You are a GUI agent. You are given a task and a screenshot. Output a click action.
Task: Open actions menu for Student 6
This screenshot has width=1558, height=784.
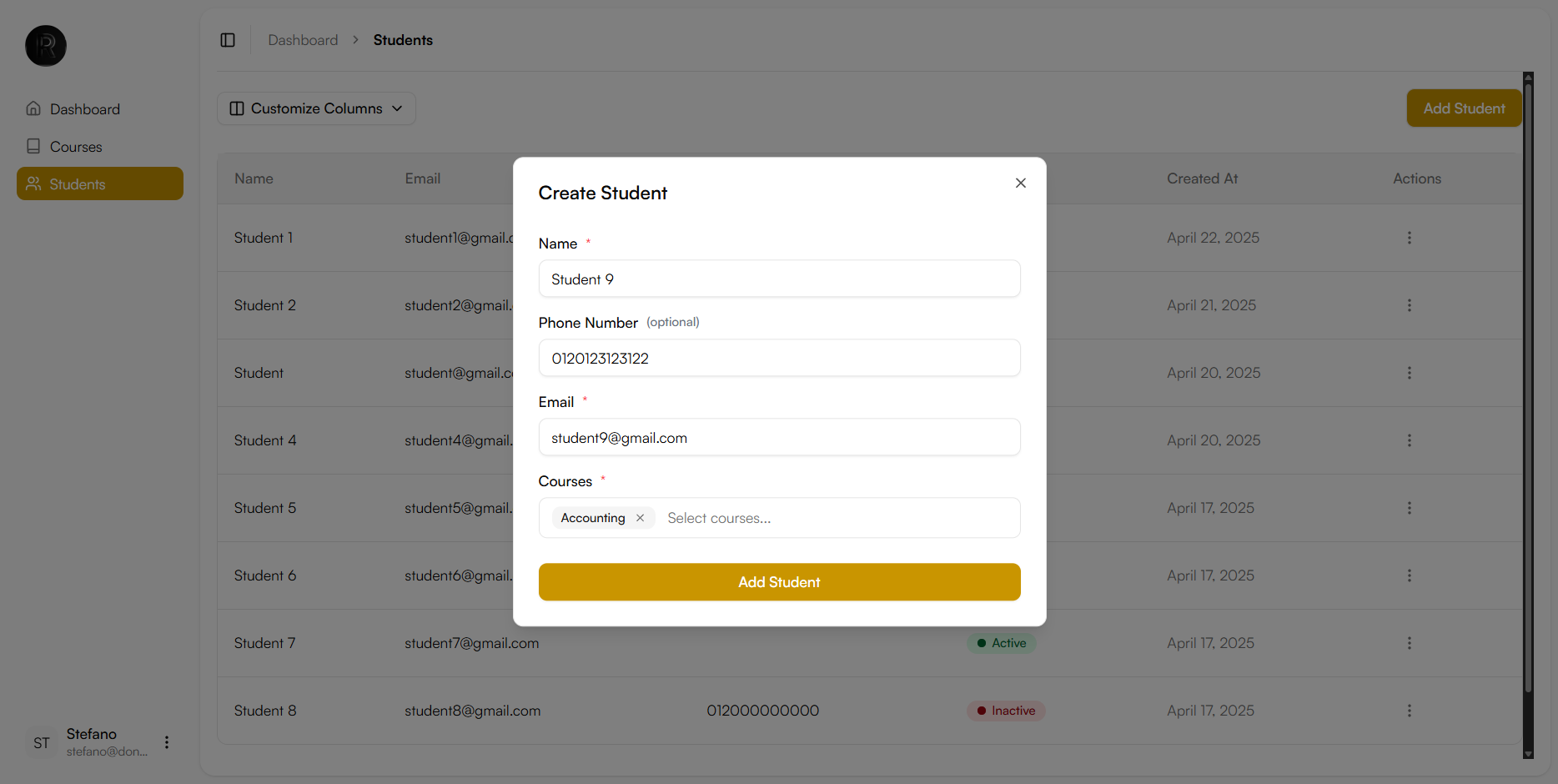click(1409, 575)
